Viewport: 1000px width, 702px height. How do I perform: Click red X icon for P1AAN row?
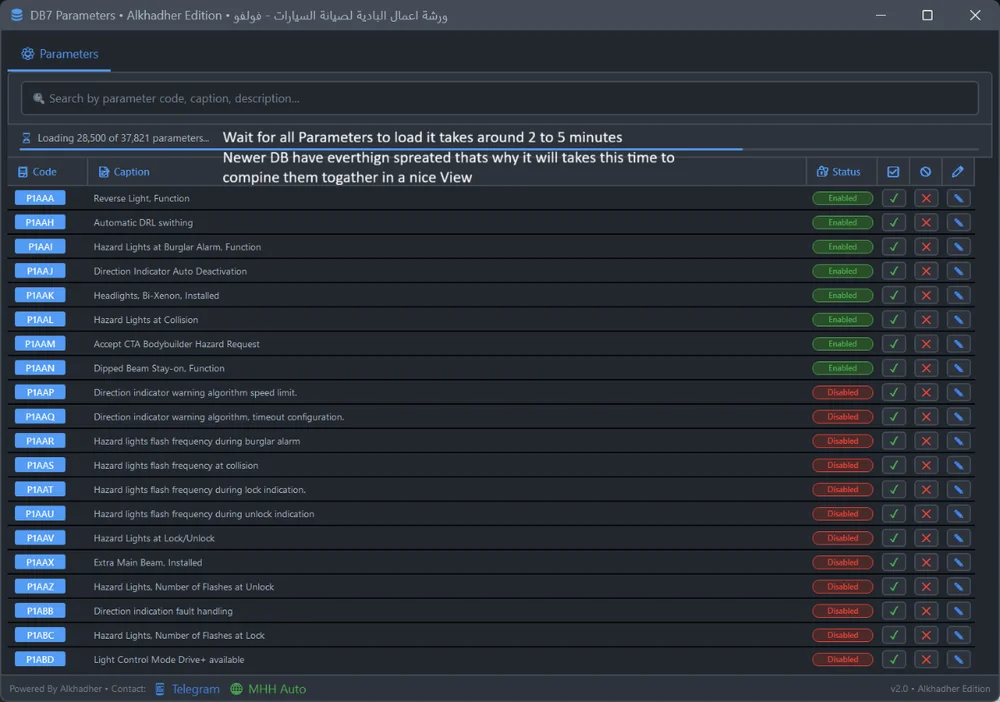click(926, 369)
